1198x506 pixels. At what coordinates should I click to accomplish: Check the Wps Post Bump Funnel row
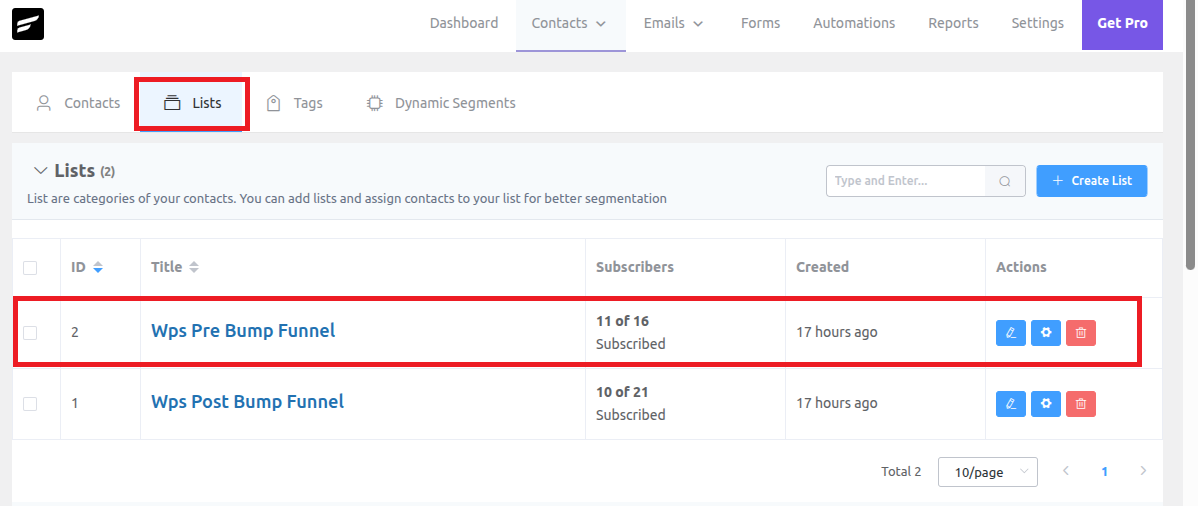tap(30, 404)
